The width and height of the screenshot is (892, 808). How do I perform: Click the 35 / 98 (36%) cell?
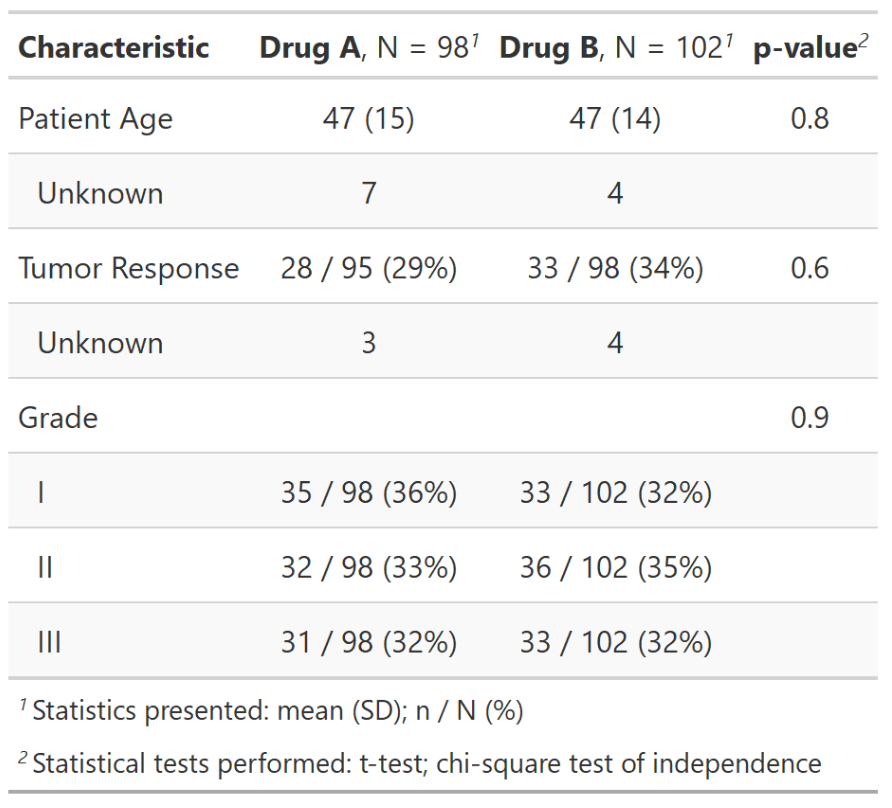[368, 492]
